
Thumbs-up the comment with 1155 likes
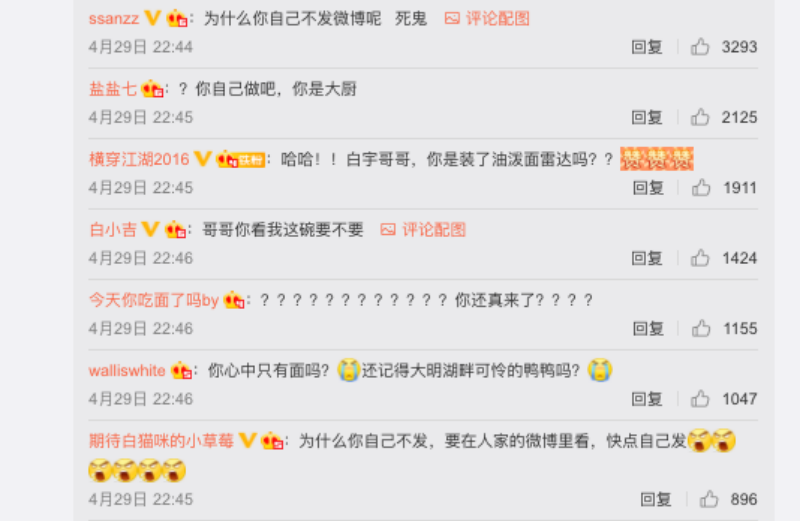click(701, 329)
